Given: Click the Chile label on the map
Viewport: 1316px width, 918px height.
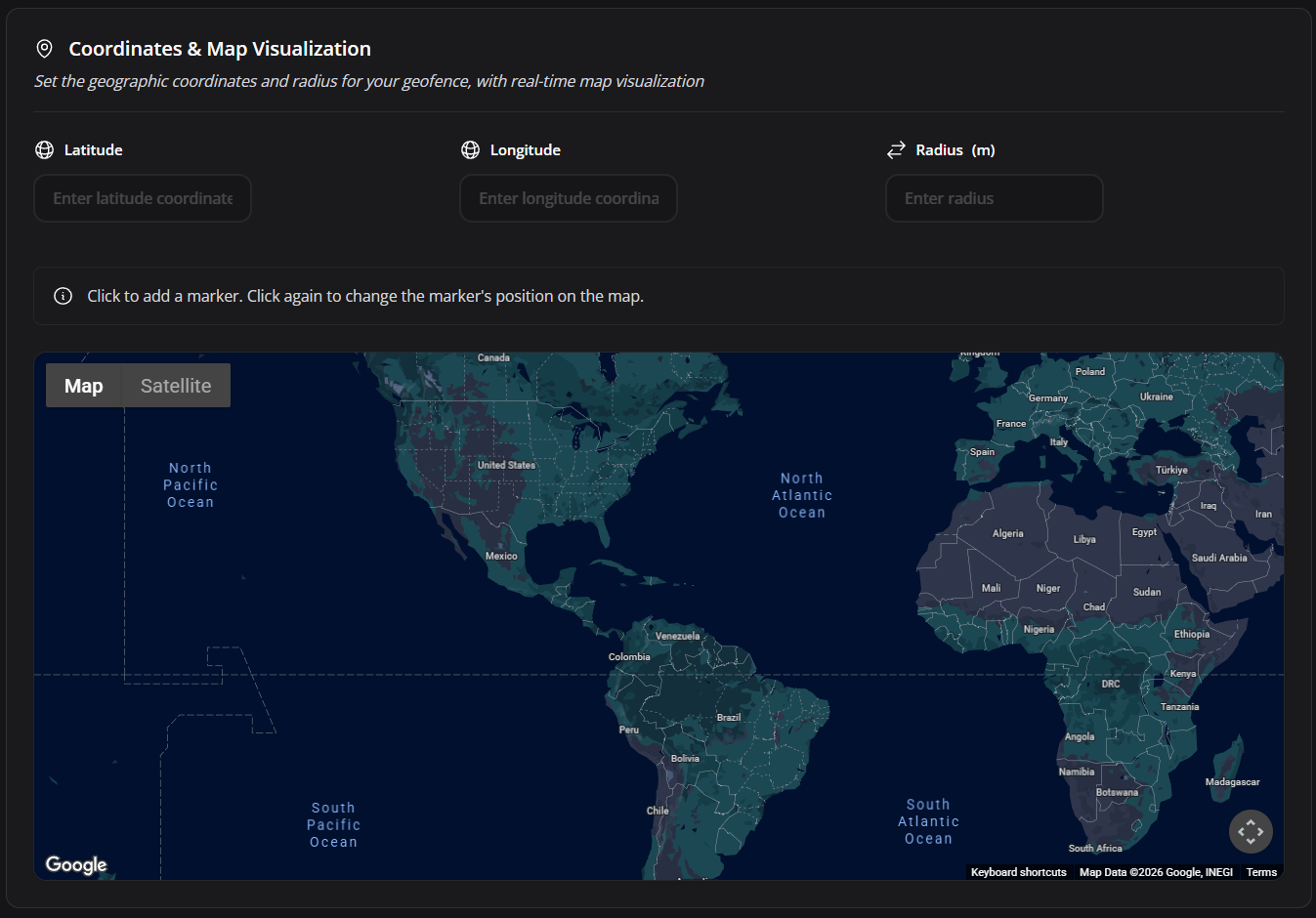Looking at the screenshot, I should click(x=658, y=811).
